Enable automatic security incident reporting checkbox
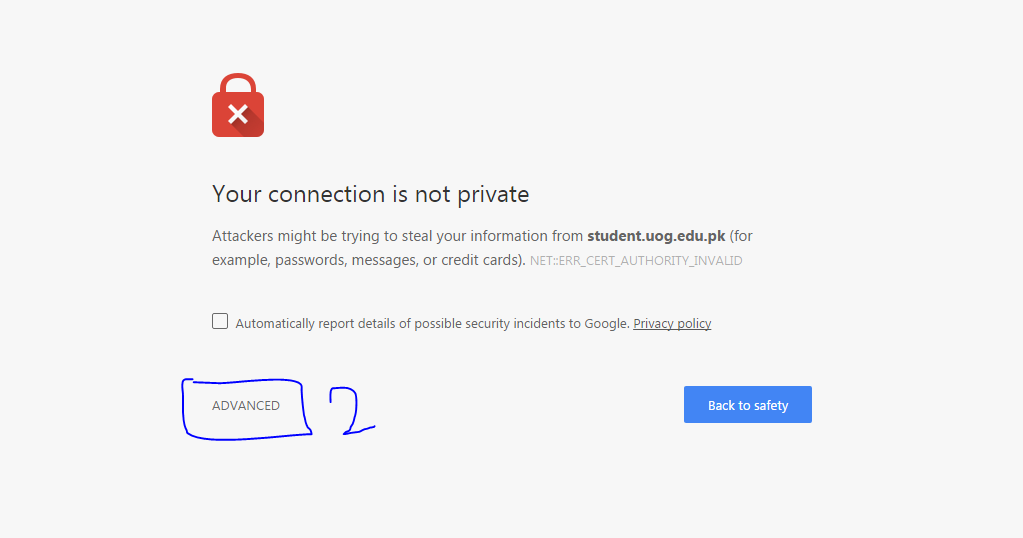The height and width of the screenshot is (538, 1023). click(220, 322)
